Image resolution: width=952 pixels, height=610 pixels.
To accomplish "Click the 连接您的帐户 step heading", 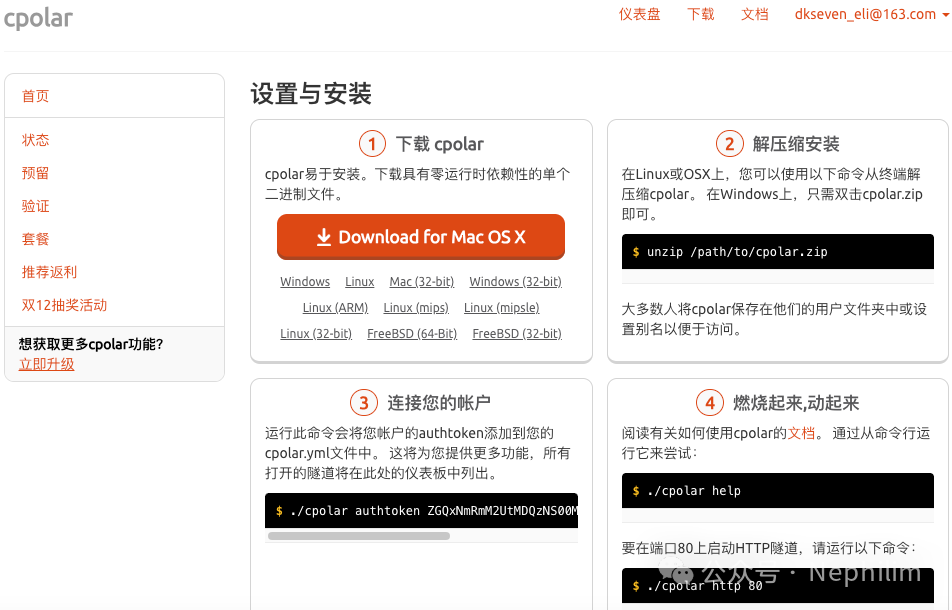I will (439, 403).
